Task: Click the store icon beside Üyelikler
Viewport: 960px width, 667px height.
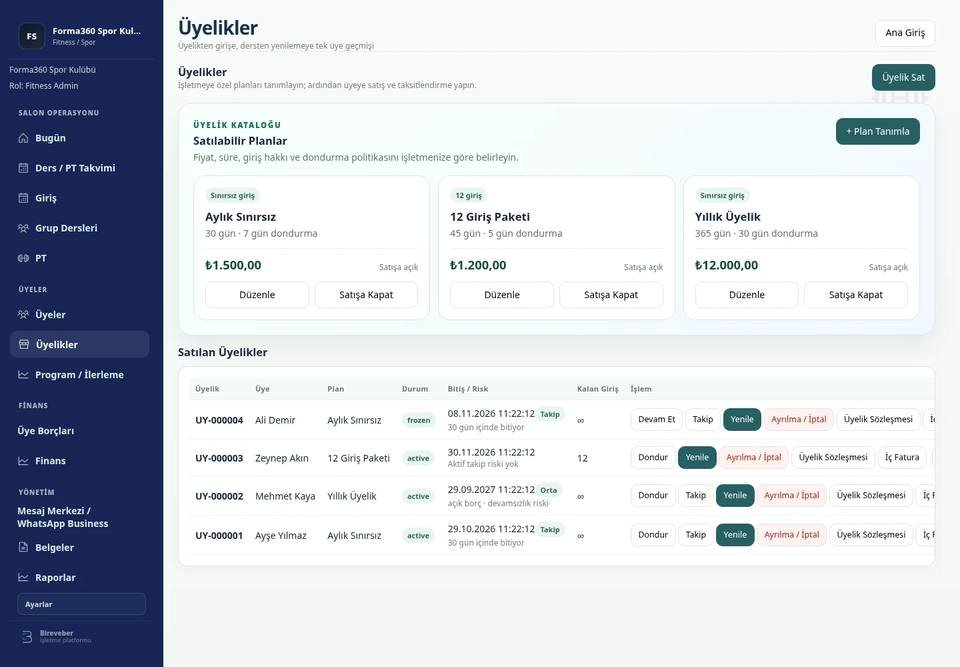Action: pos(24,344)
